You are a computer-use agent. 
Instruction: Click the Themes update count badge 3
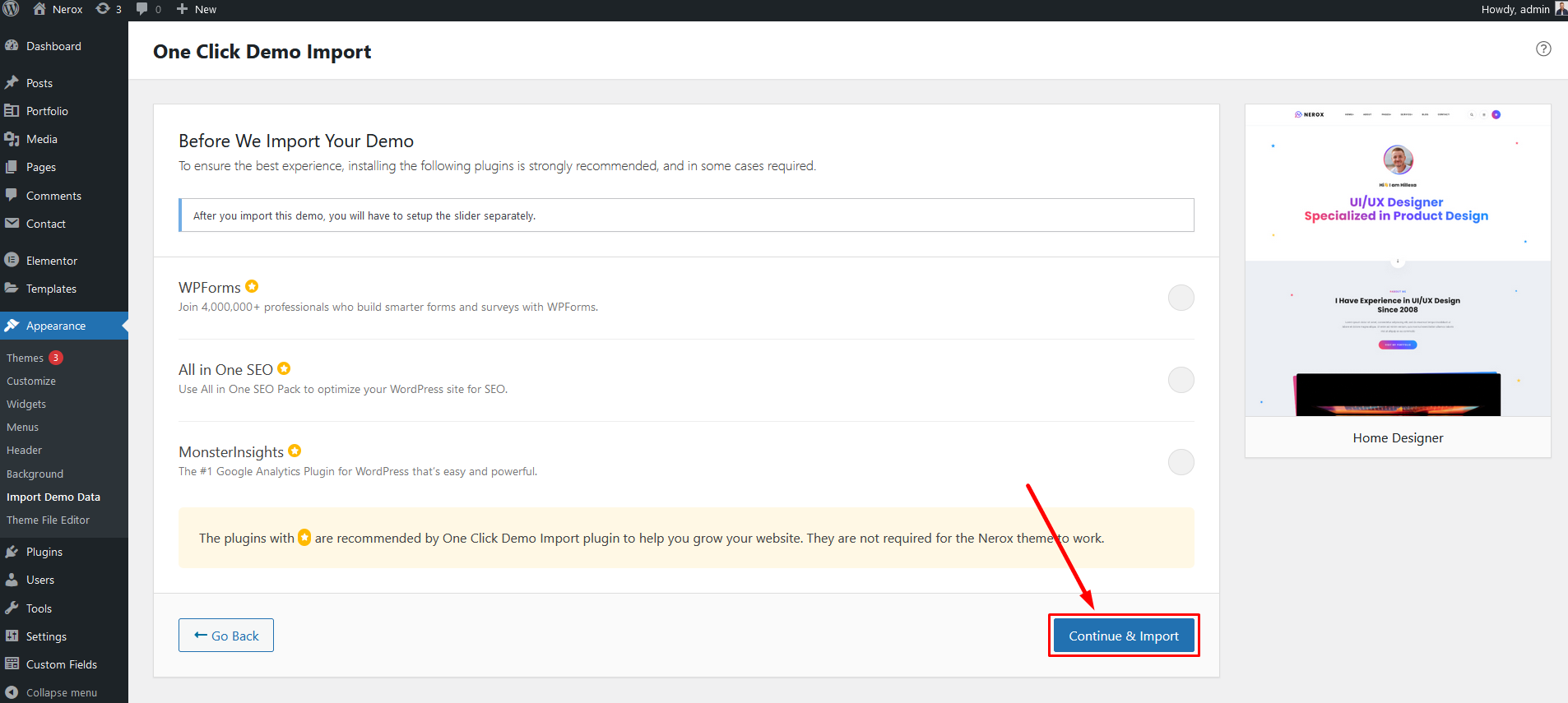point(56,358)
